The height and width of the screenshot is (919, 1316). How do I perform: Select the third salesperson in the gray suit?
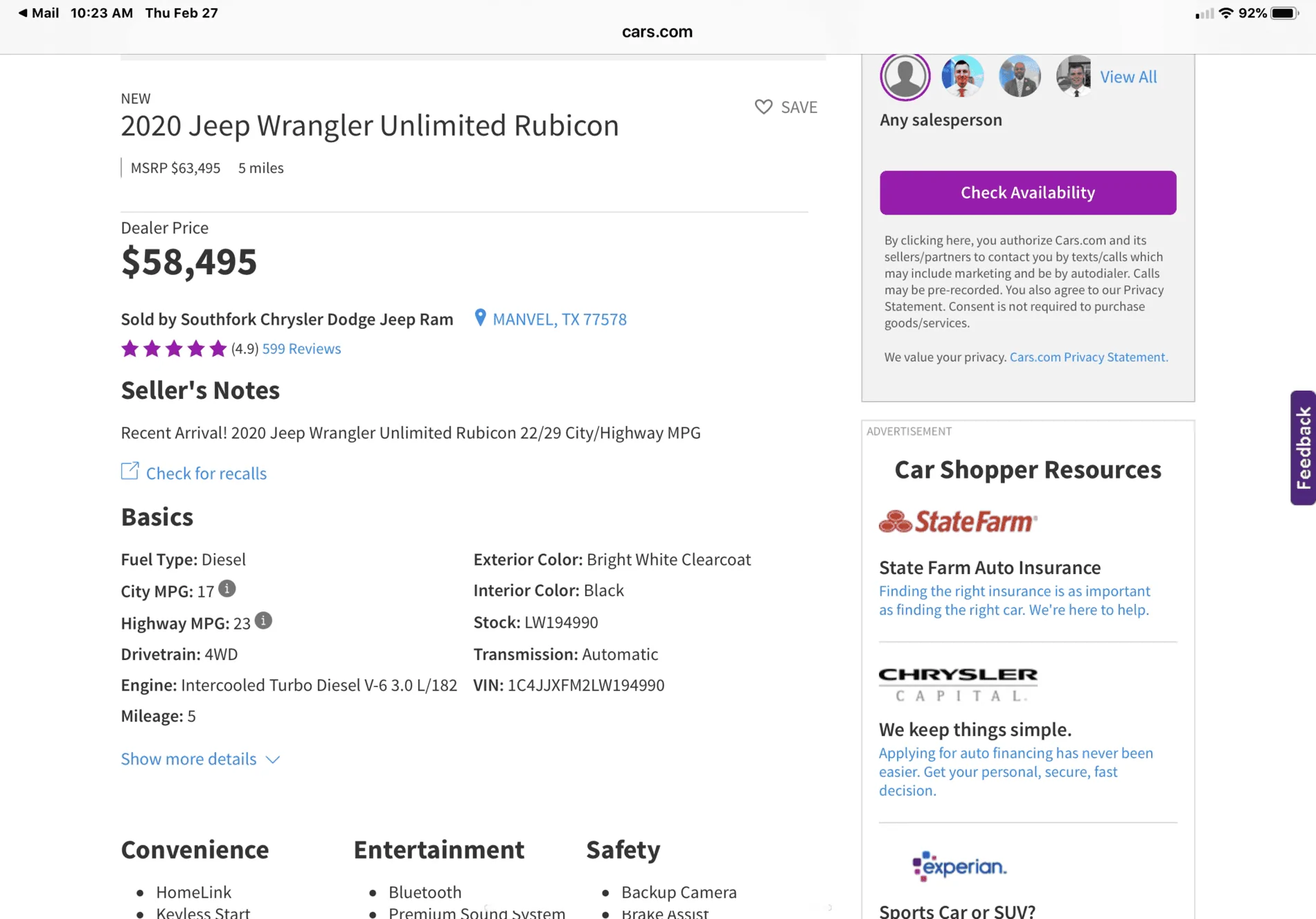pos(1020,76)
